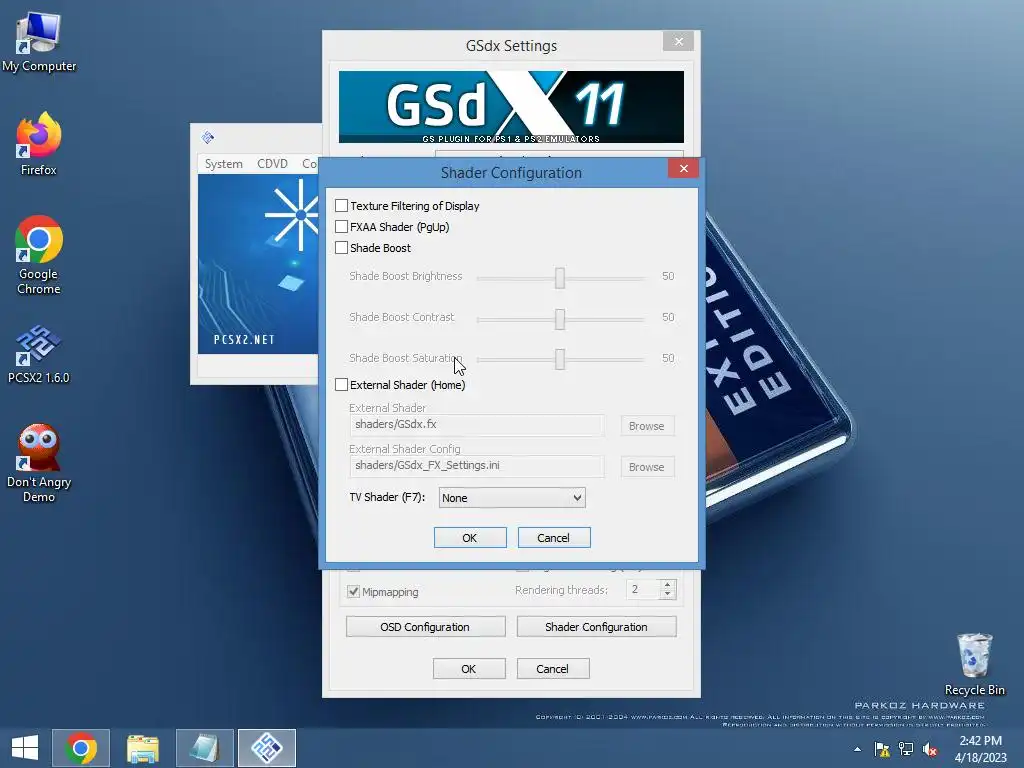
Task: Show hidden tray icons arrow
Action: click(x=857, y=749)
